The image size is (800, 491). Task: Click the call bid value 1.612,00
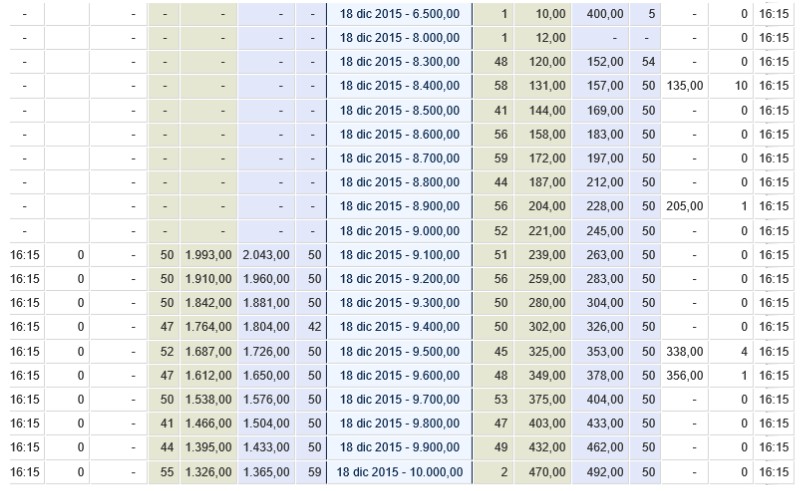pyautogui.click(x=208, y=375)
